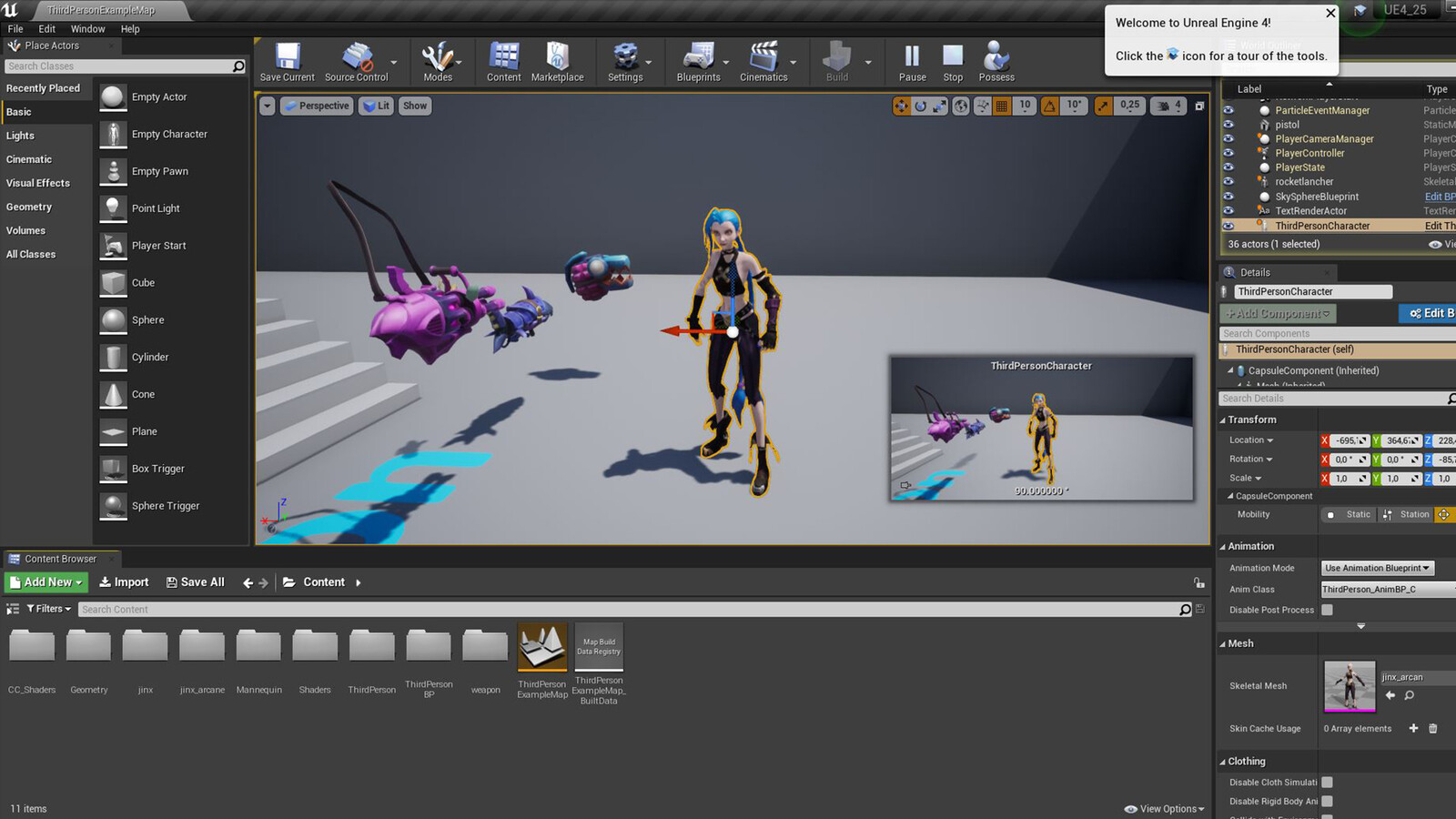
Task: Click the Save Current toolbar icon
Action: pos(288,62)
